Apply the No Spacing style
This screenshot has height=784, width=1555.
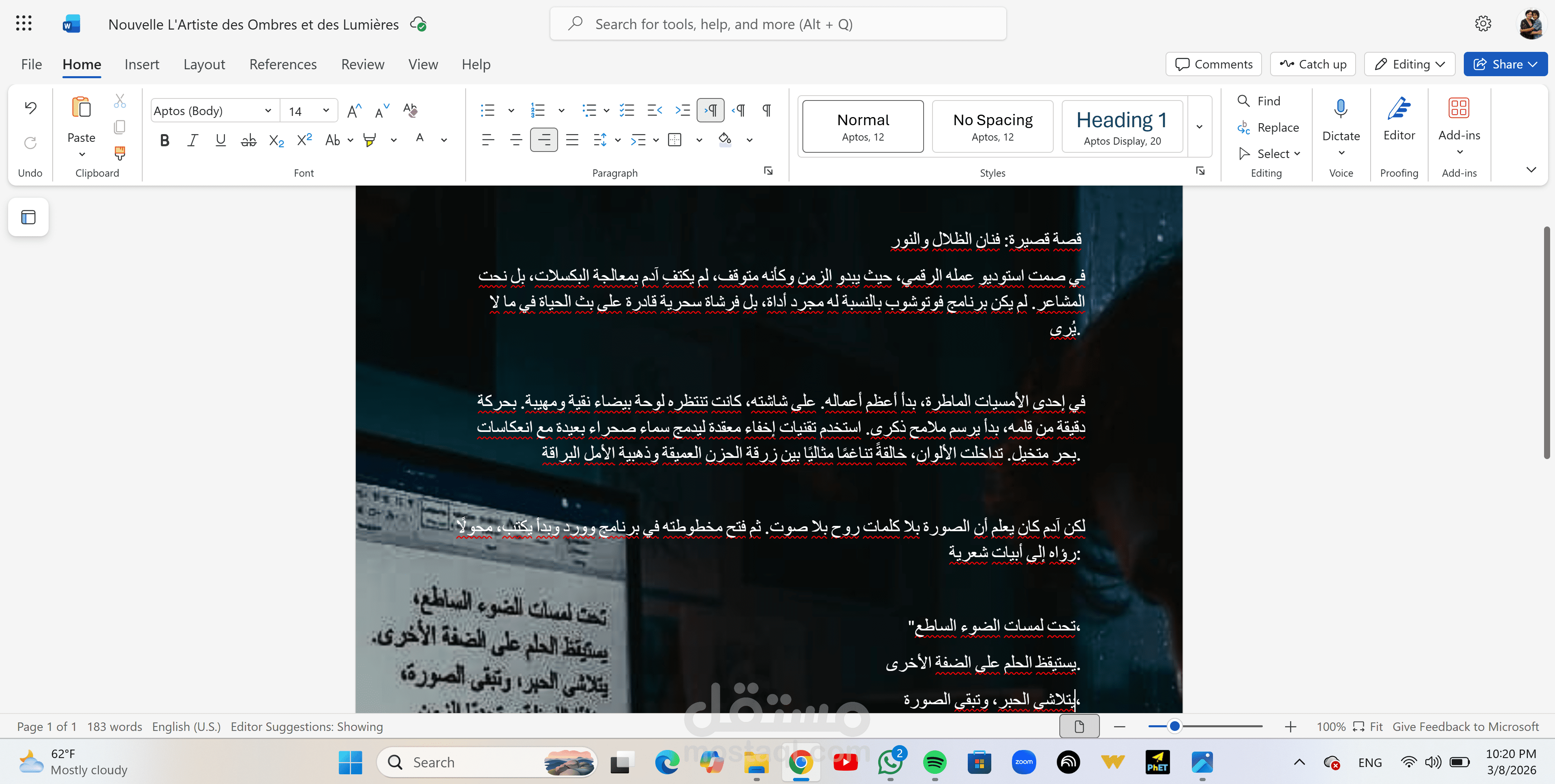tap(992, 126)
